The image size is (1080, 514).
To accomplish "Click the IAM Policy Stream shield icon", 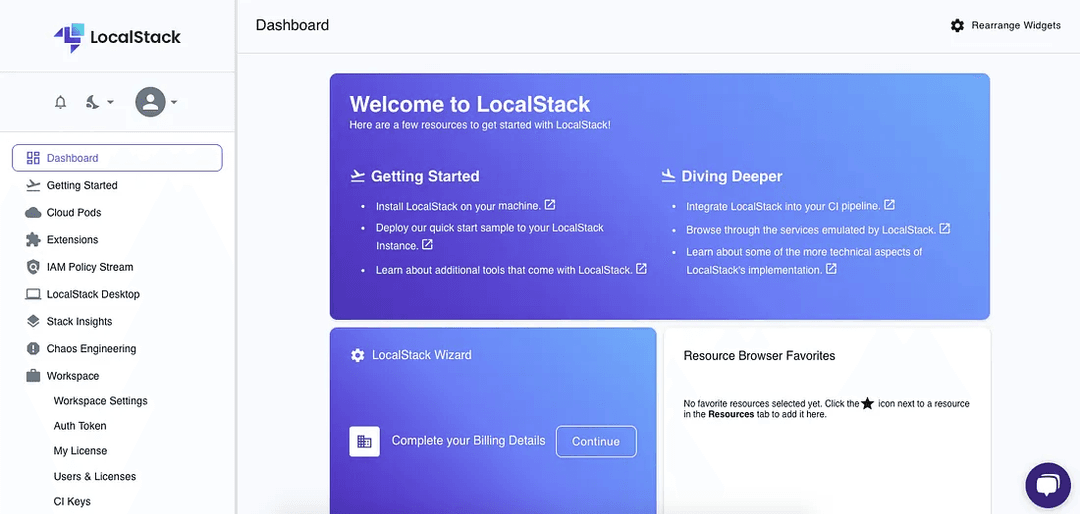I will click(x=33, y=267).
